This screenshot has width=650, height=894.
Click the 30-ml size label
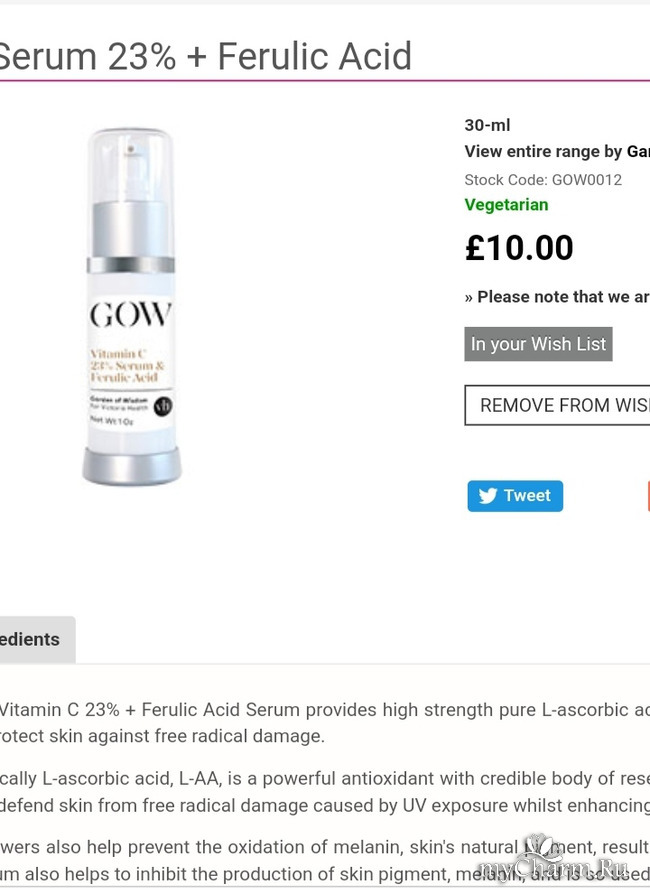[x=487, y=125]
